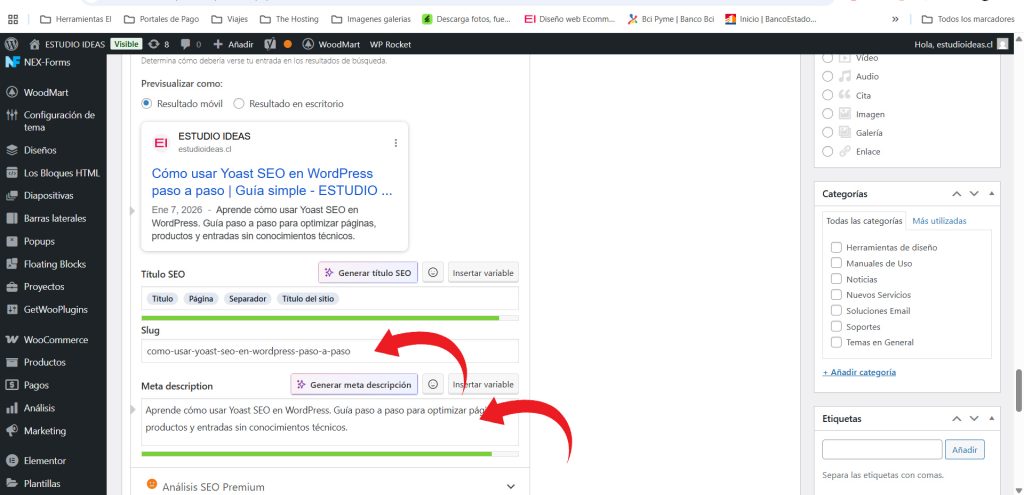Select Resultado en escritorio preview
The height and width of the screenshot is (495, 1024).
239,104
